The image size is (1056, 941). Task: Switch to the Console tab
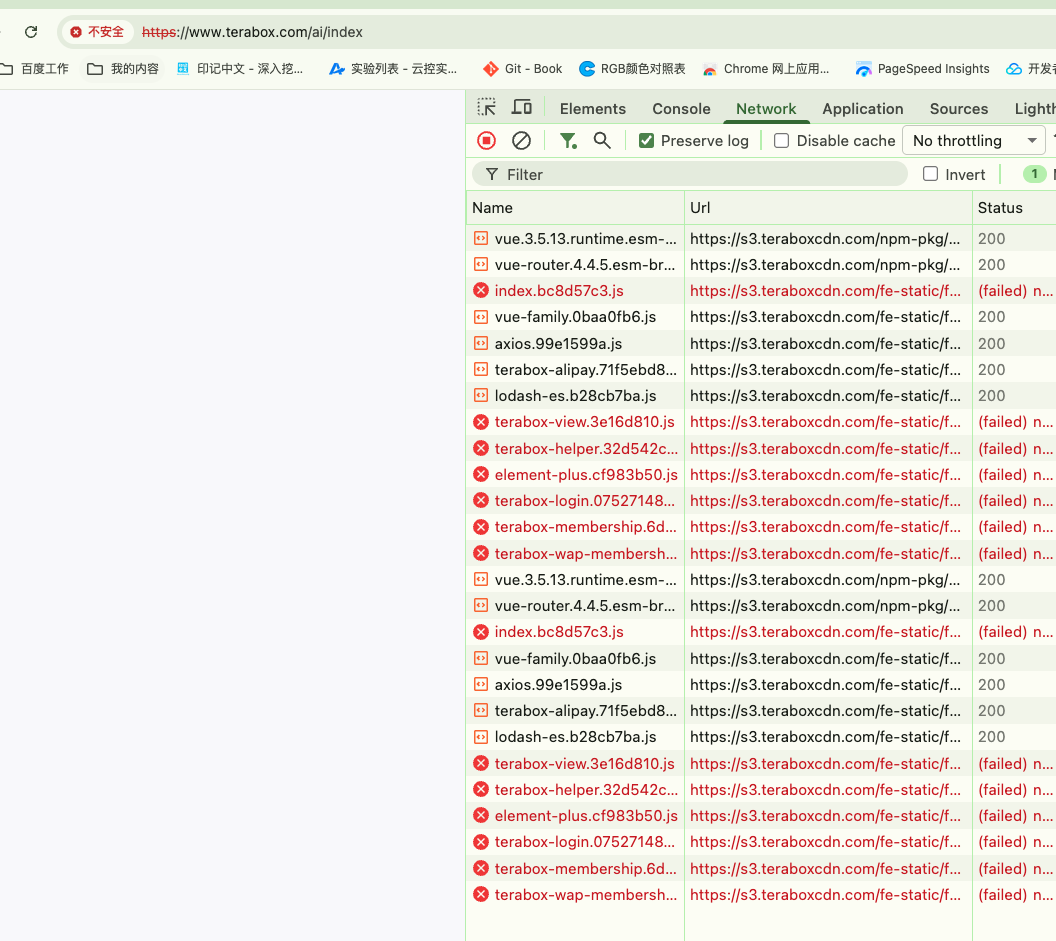click(681, 108)
